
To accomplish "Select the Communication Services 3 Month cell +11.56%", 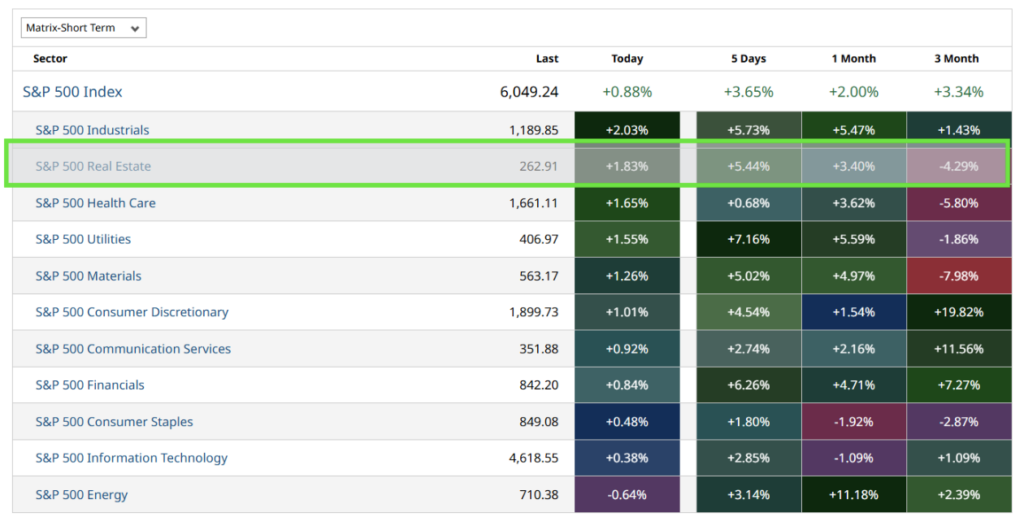I will (959, 349).
